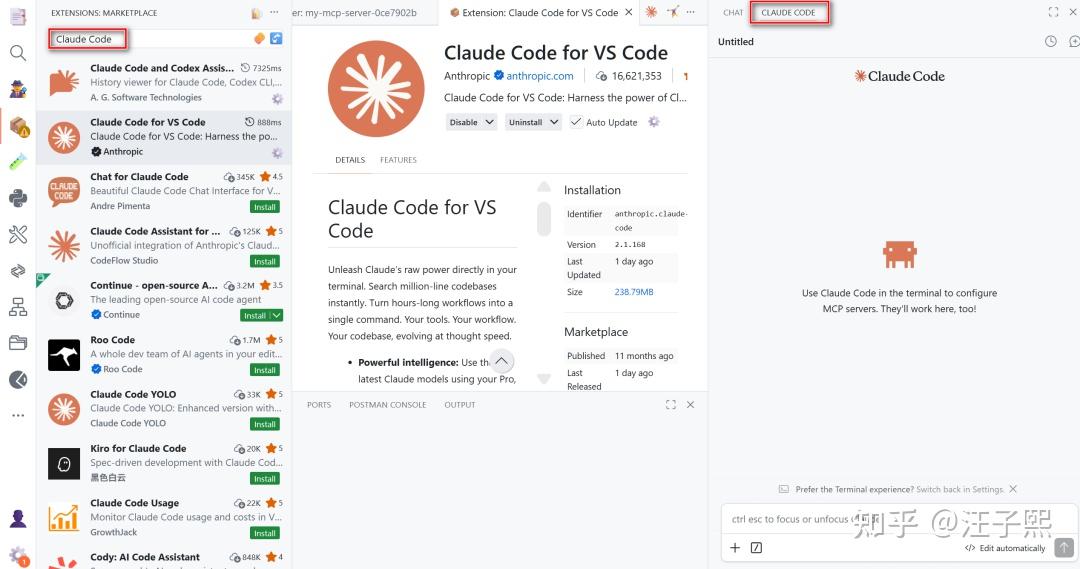The image size is (1080, 569).
Task: Click the extension details vertical scrollbar thumb
Action: pos(544,219)
